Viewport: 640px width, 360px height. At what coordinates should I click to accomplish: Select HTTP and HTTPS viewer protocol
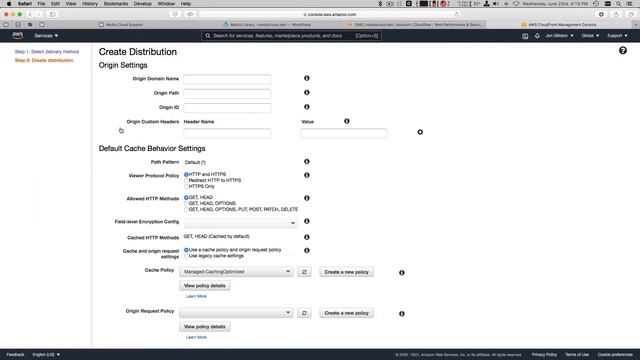click(186, 174)
